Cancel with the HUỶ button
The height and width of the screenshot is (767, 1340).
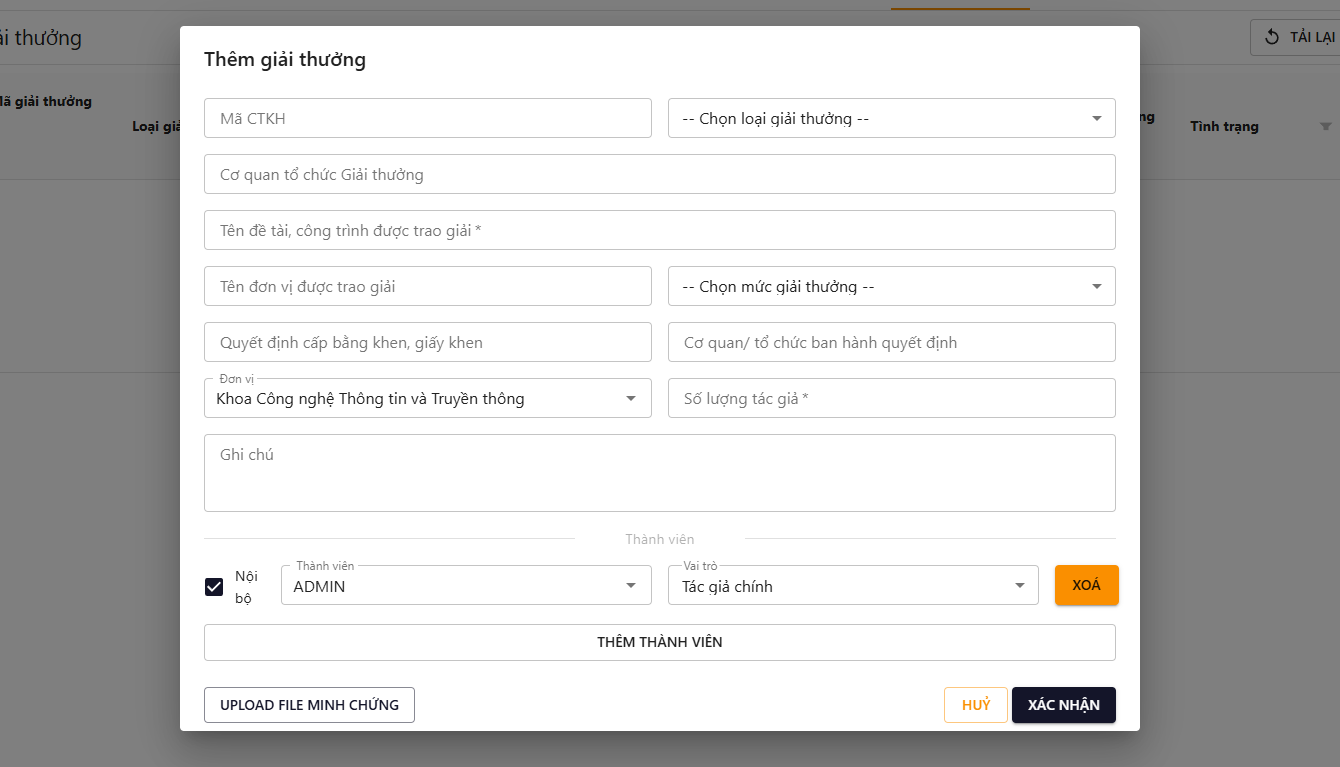tap(975, 705)
